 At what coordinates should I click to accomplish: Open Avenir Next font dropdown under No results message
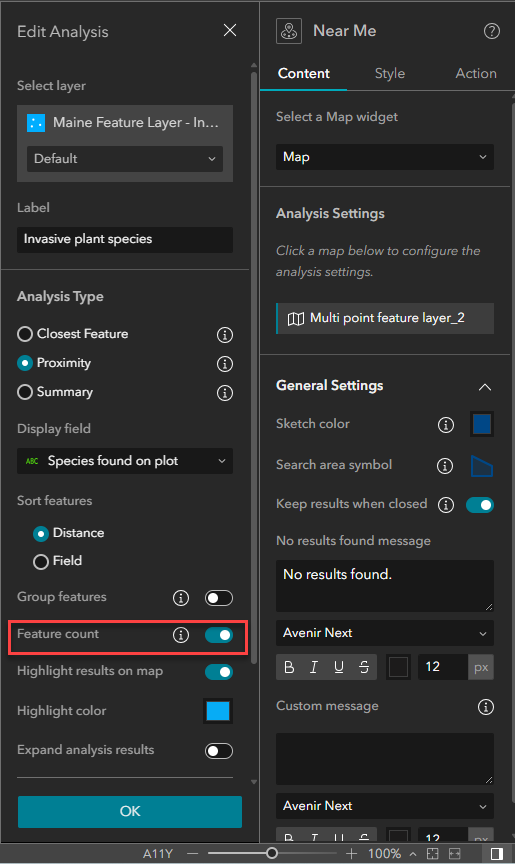pyautogui.click(x=385, y=633)
